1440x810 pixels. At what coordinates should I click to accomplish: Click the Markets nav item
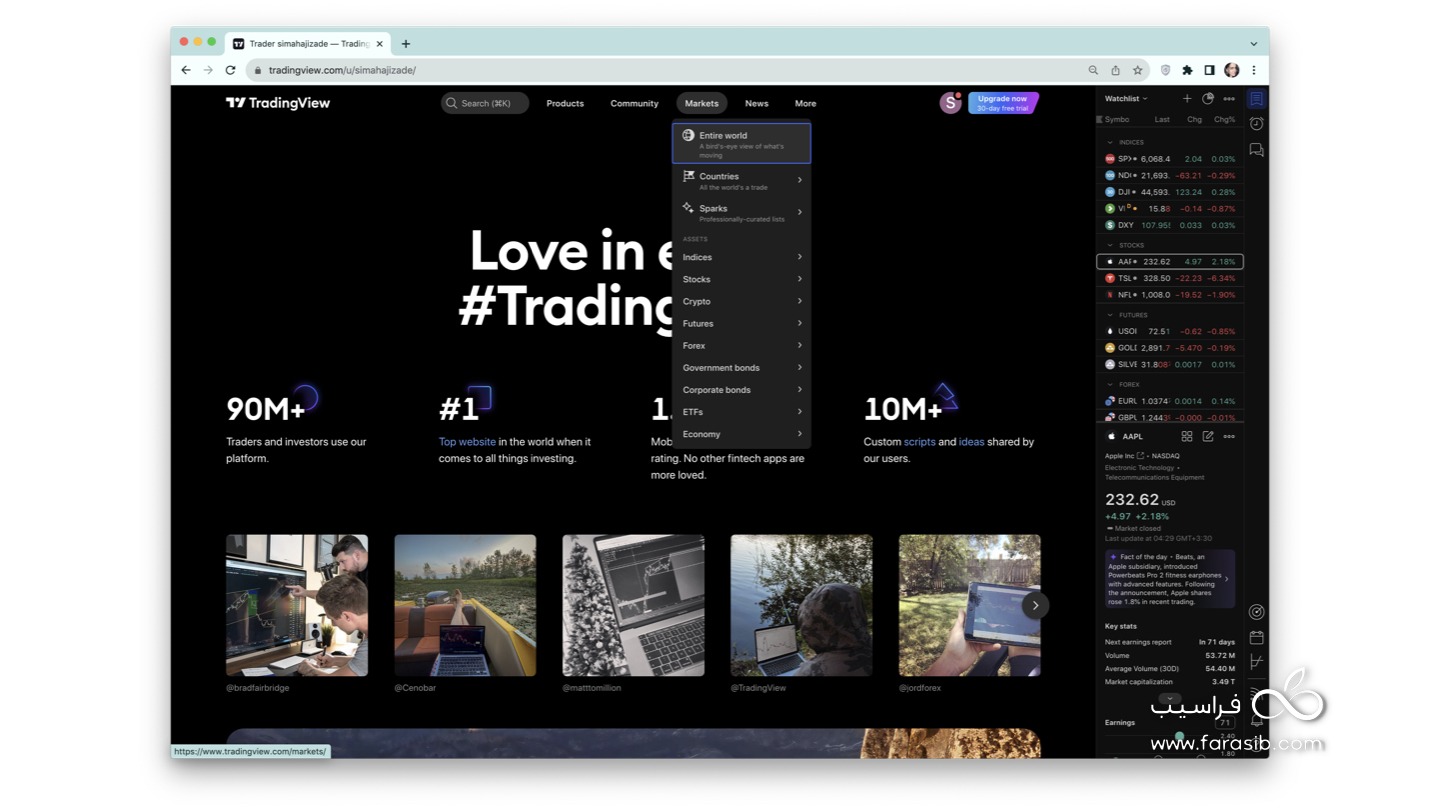tap(702, 103)
